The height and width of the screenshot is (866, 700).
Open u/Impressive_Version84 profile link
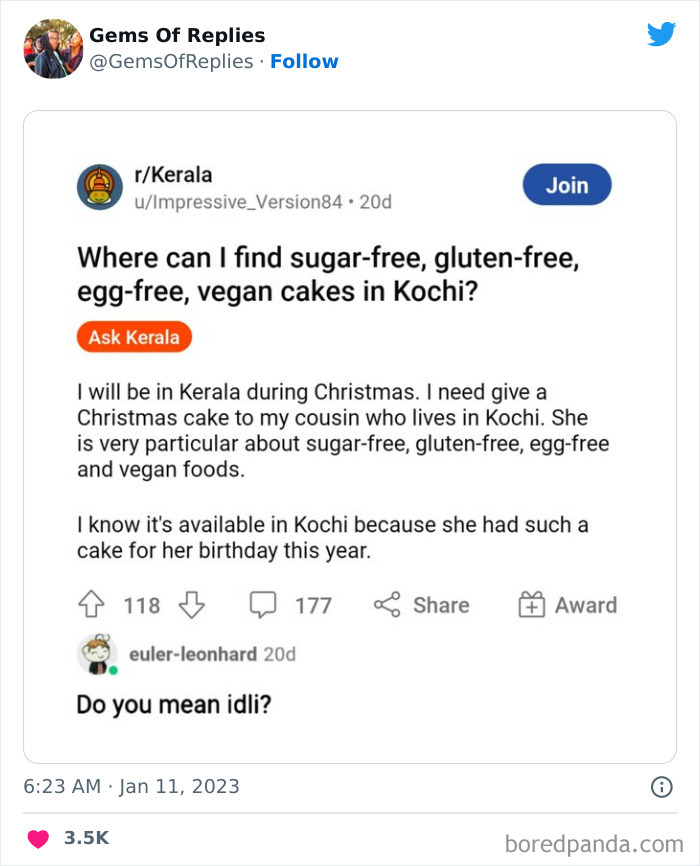tap(239, 202)
